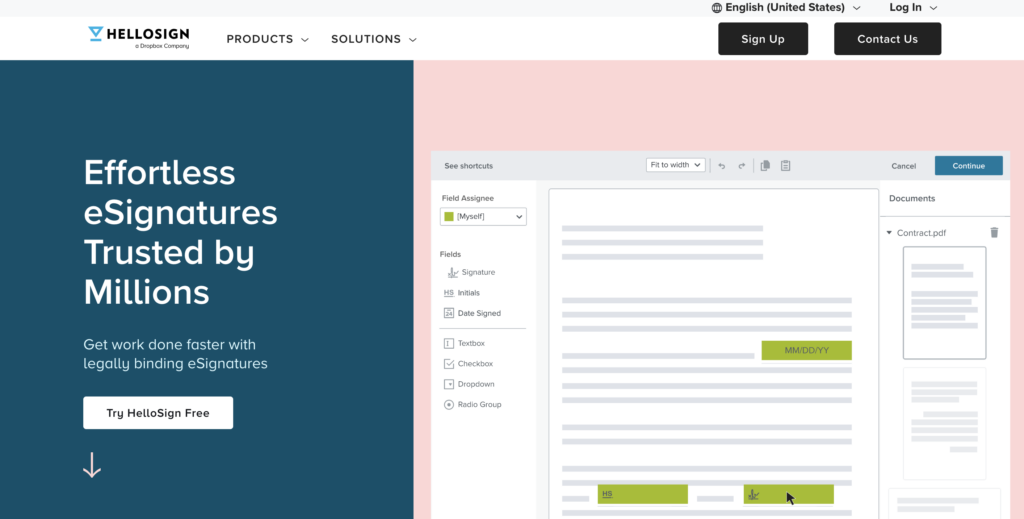
Task: Click the Signature field icon
Action: [453, 272]
